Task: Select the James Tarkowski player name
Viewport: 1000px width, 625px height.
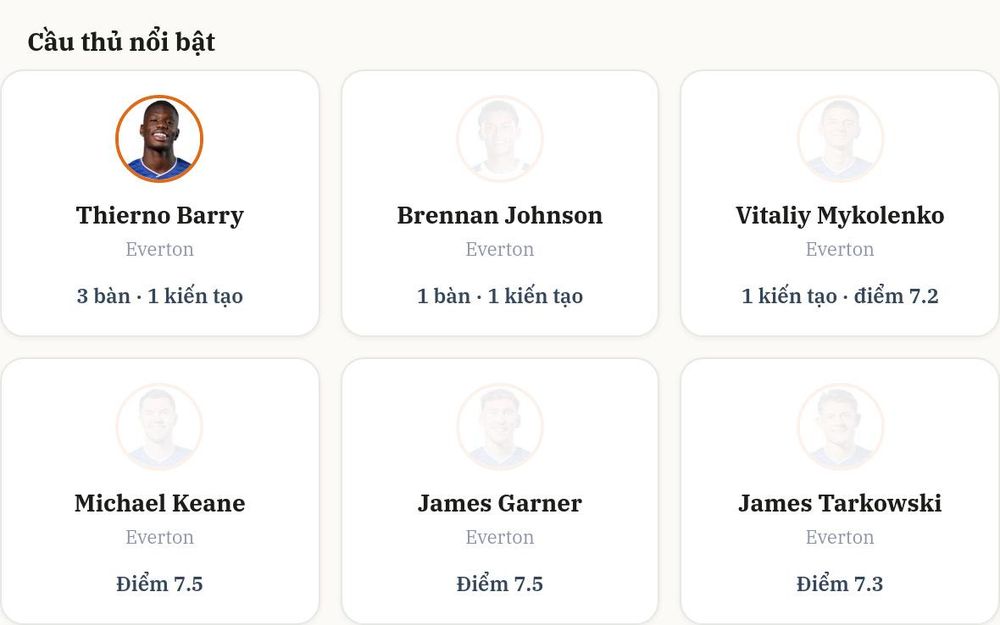Action: [840, 503]
